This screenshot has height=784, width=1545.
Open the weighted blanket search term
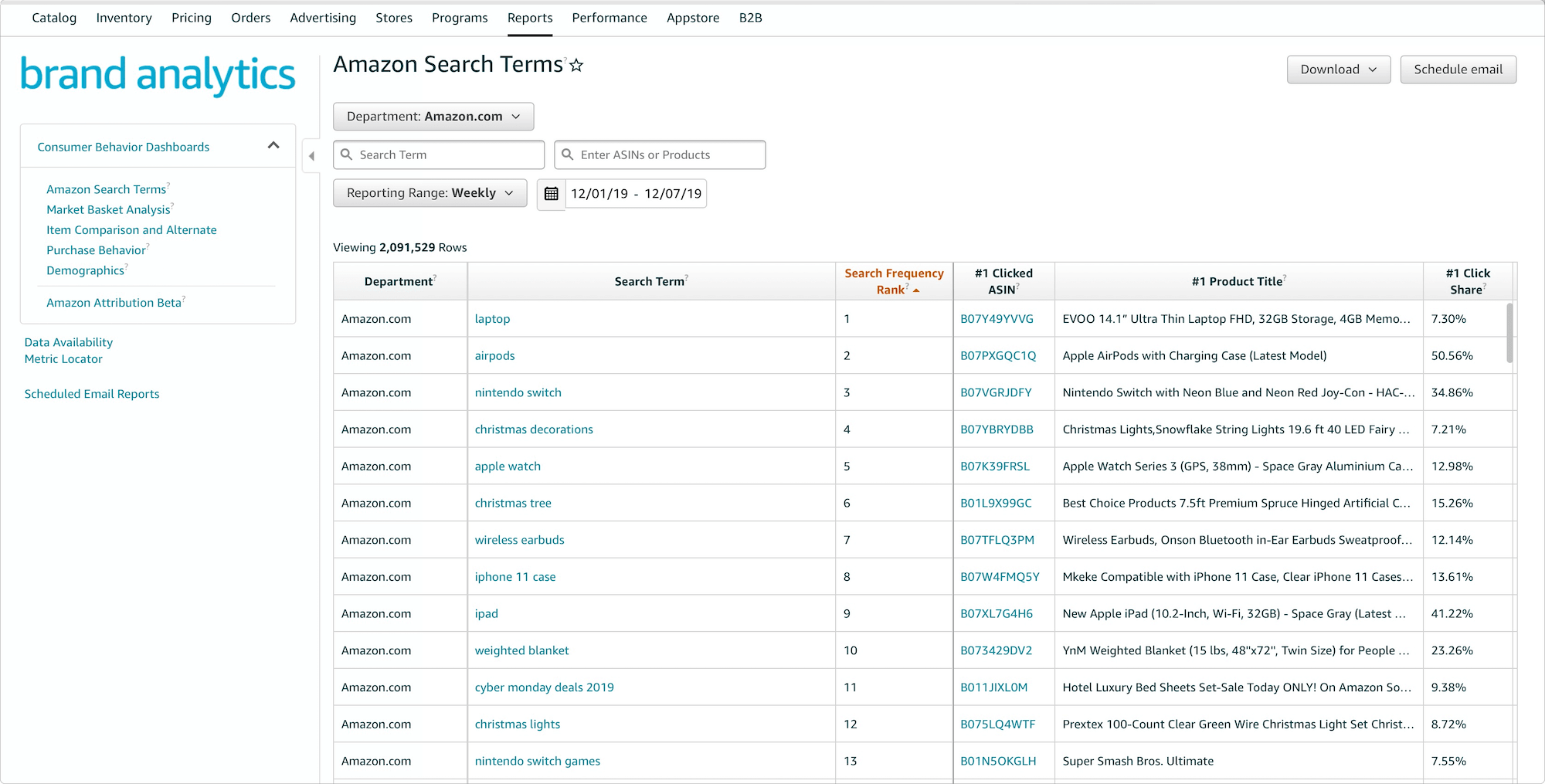pos(521,650)
